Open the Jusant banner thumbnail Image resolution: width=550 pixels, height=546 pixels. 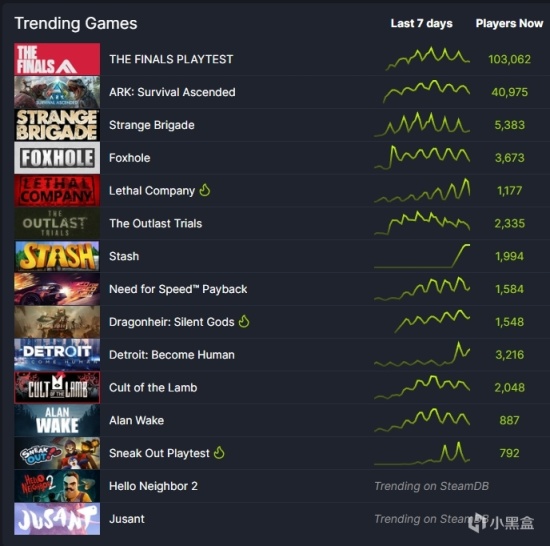point(57,519)
